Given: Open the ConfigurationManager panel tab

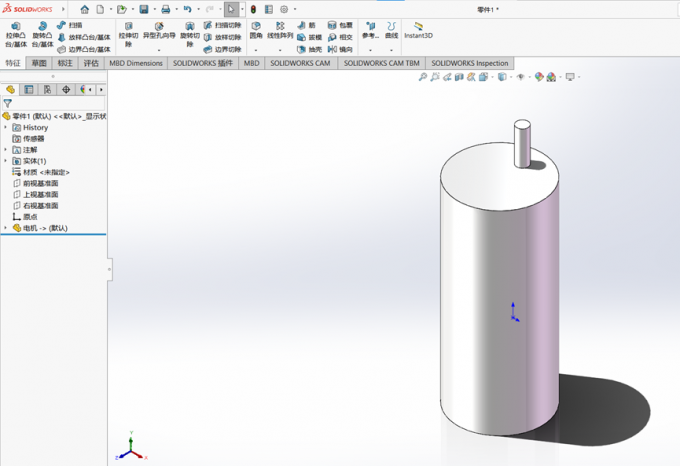Looking at the screenshot, I should [x=47, y=90].
